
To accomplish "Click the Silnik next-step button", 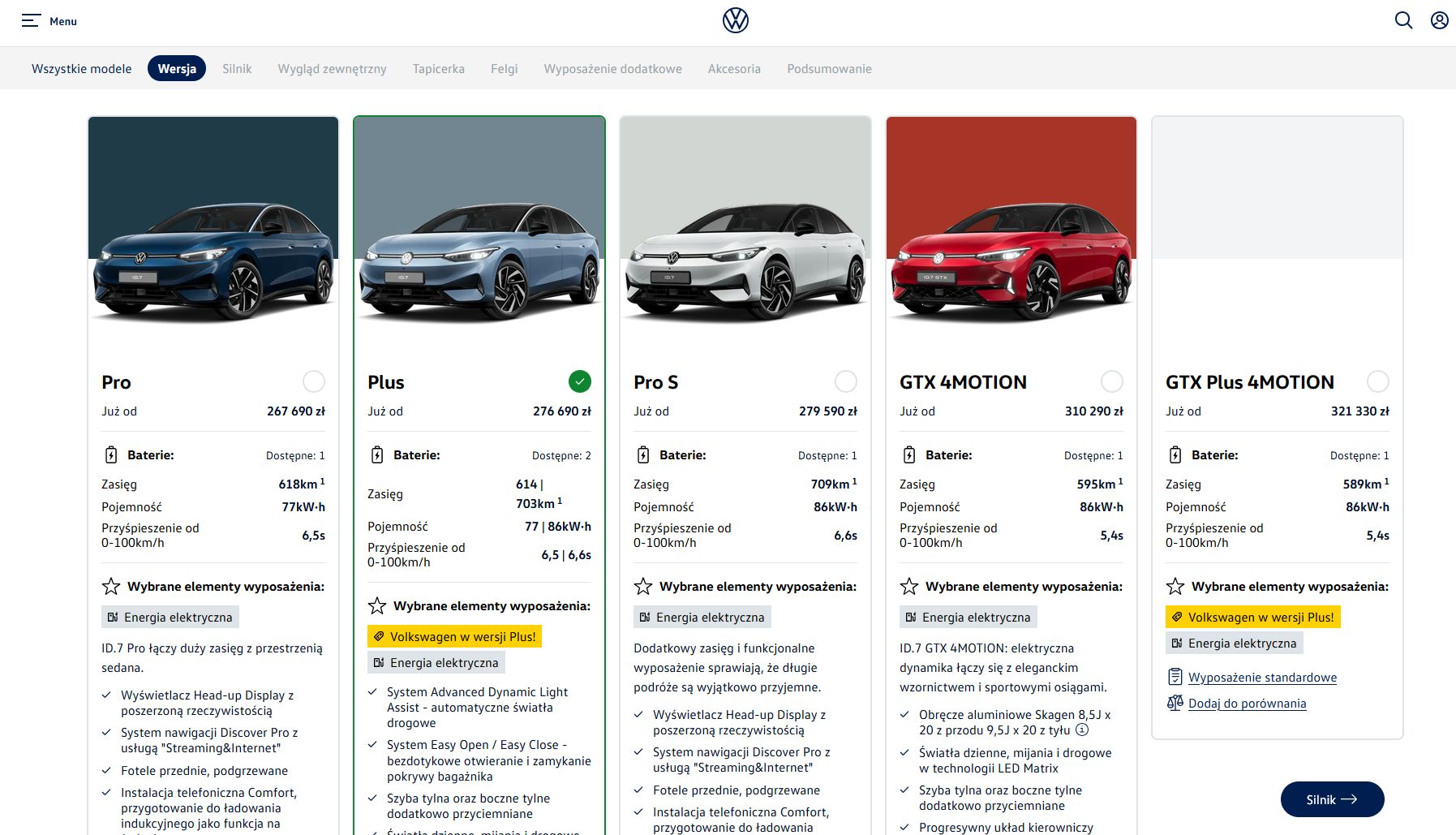I will click(x=1332, y=799).
